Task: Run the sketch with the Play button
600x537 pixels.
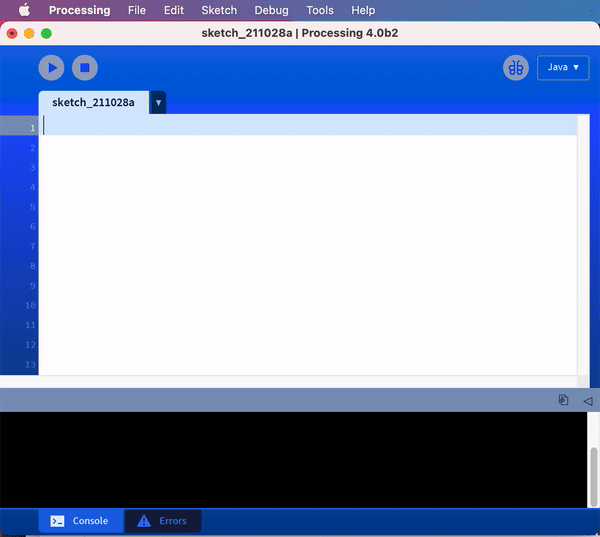Action: coord(51,68)
